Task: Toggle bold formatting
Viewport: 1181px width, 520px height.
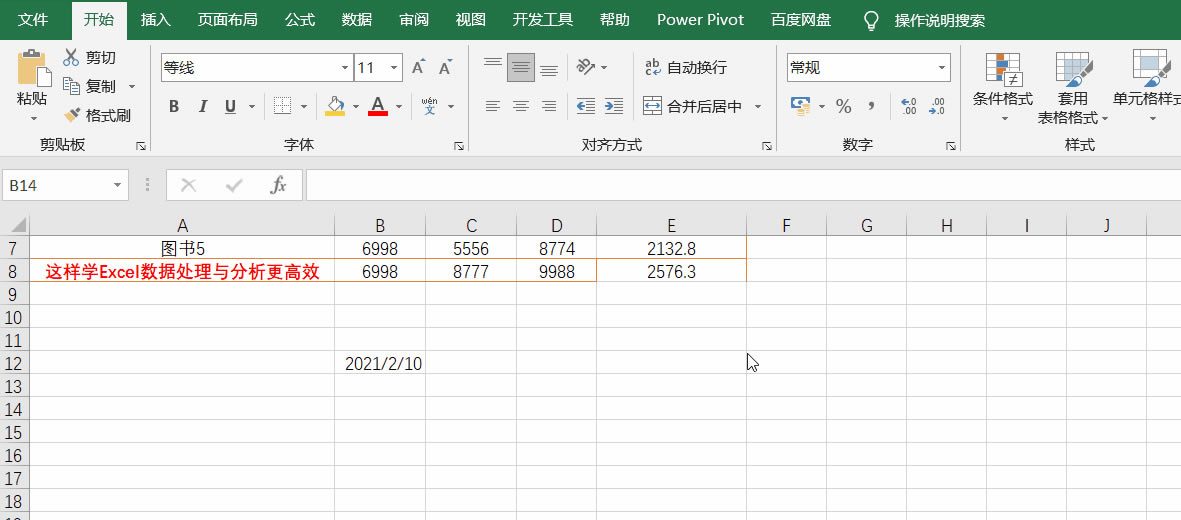Action: coord(174,106)
